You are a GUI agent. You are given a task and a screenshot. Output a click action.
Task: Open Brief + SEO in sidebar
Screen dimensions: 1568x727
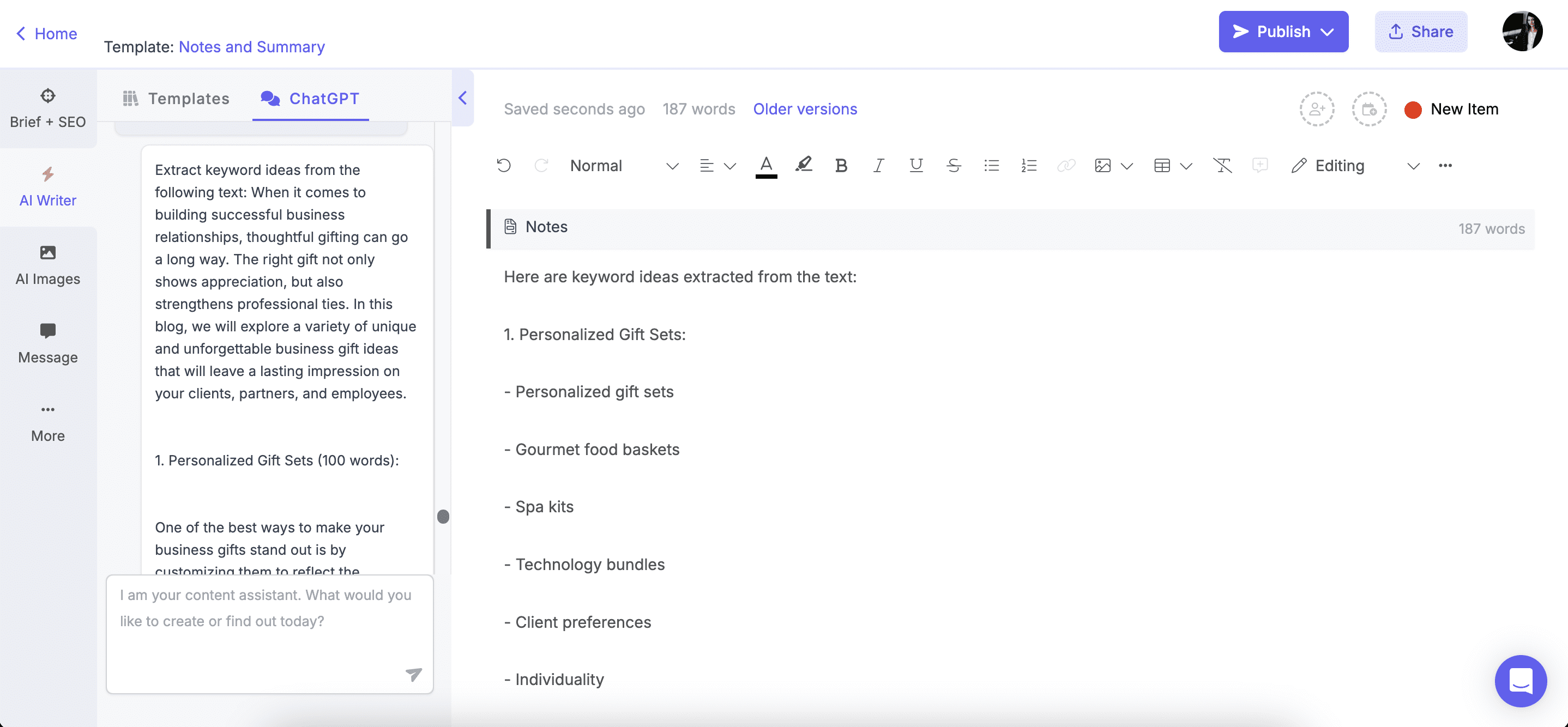click(x=47, y=108)
